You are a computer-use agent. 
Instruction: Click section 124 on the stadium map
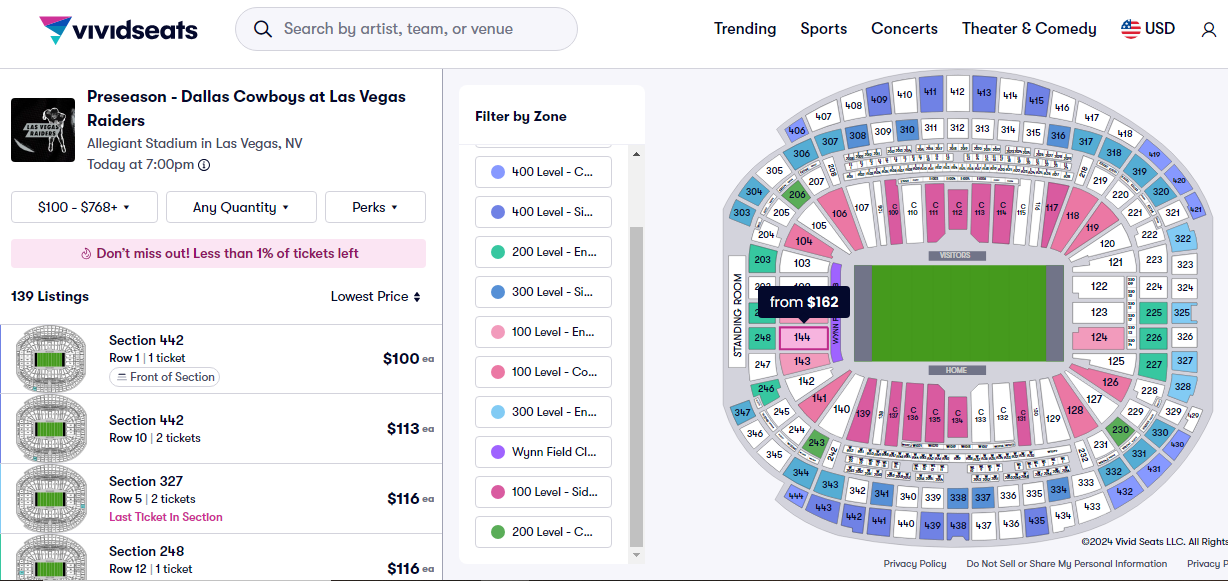(x=1099, y=338)
